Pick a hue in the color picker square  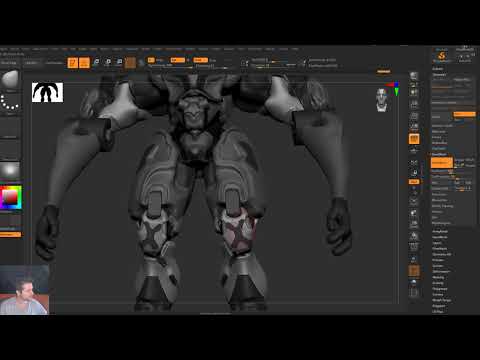coord(11,197)
